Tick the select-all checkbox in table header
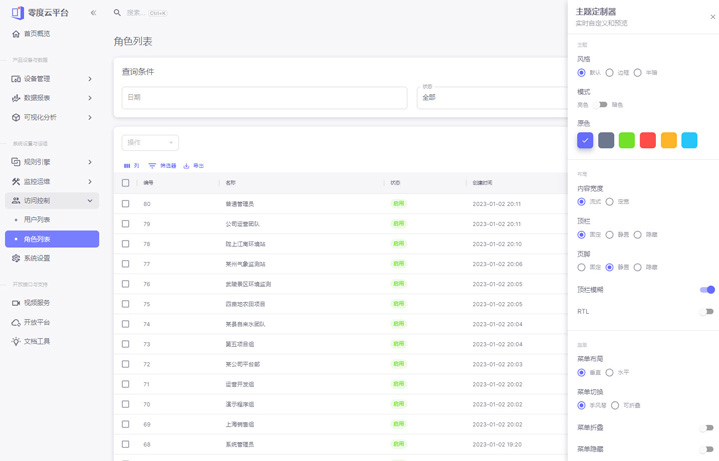The image size is (719, 461). click(x=126, y=183)
